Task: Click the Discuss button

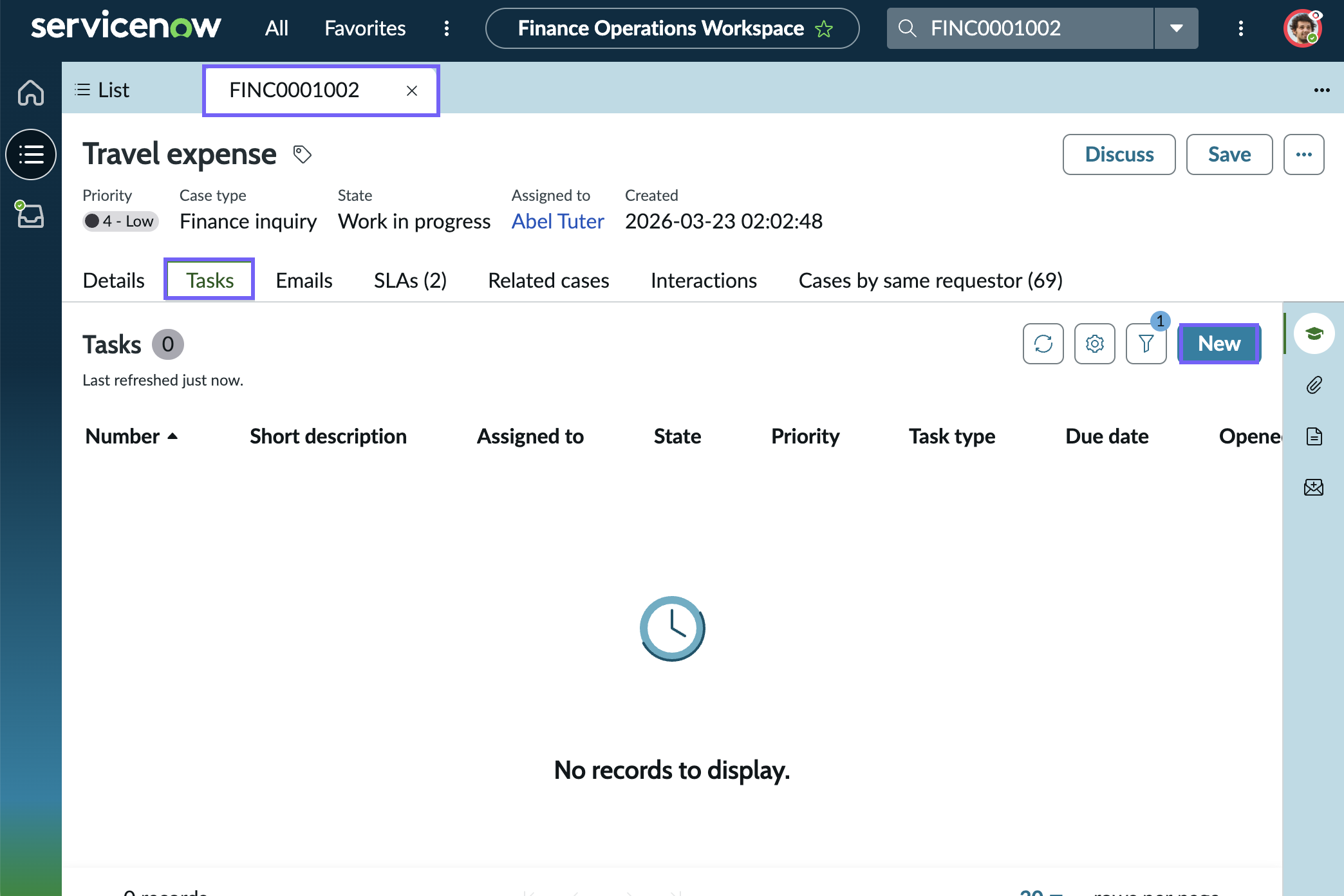Action: point(1119,154)
